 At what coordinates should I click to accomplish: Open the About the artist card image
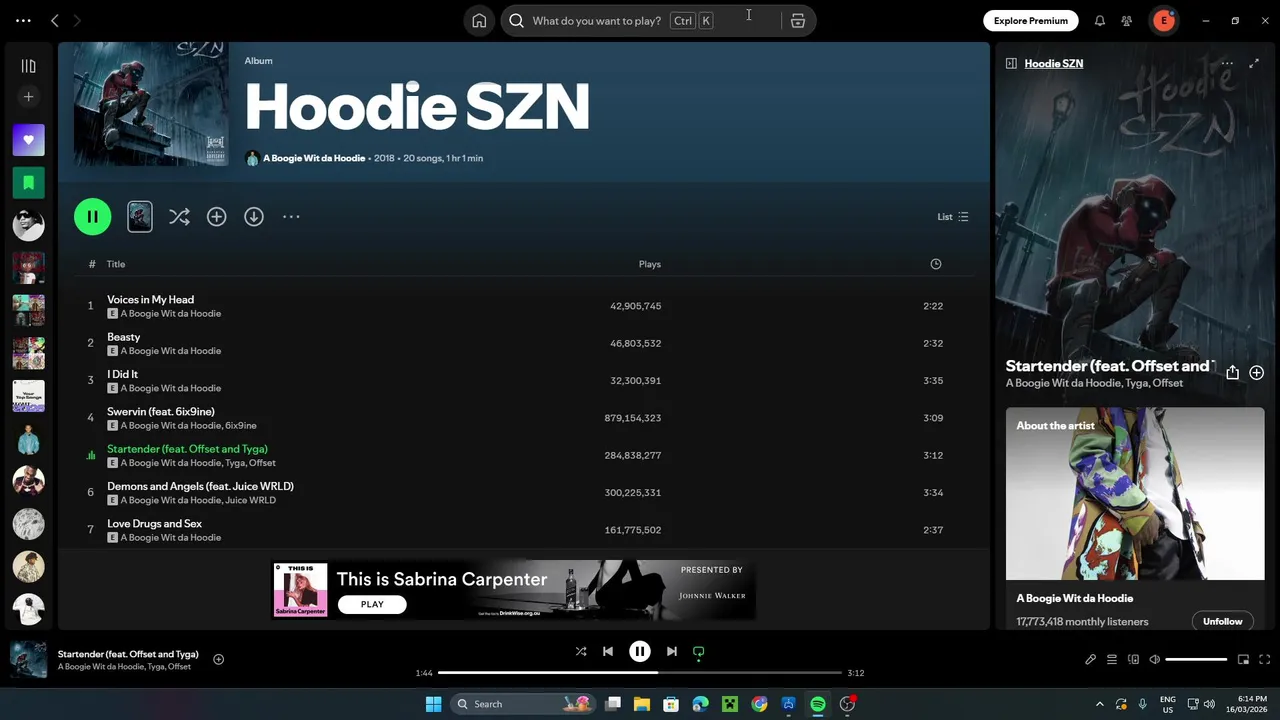(x=1135, y=493)
